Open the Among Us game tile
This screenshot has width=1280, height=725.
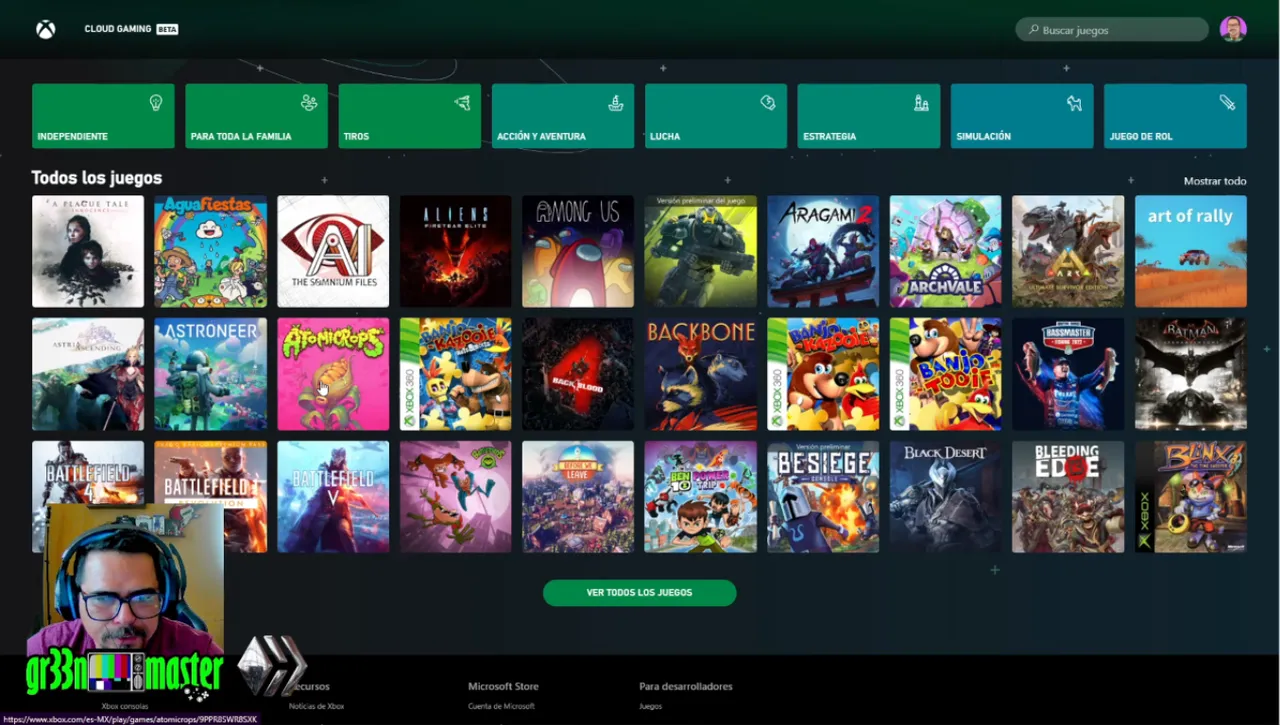pos(578,251)
